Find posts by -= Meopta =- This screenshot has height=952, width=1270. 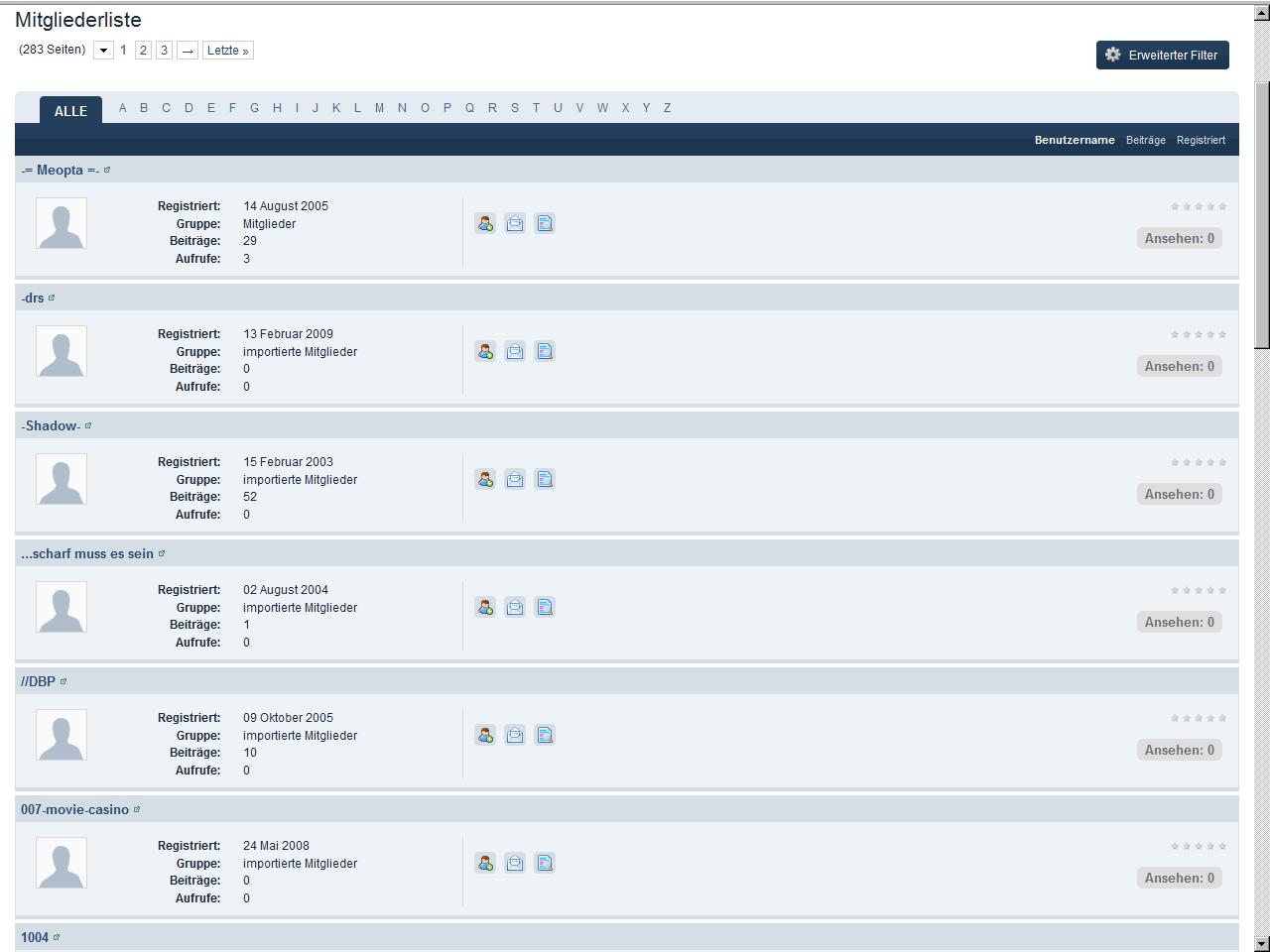[545, 223]
